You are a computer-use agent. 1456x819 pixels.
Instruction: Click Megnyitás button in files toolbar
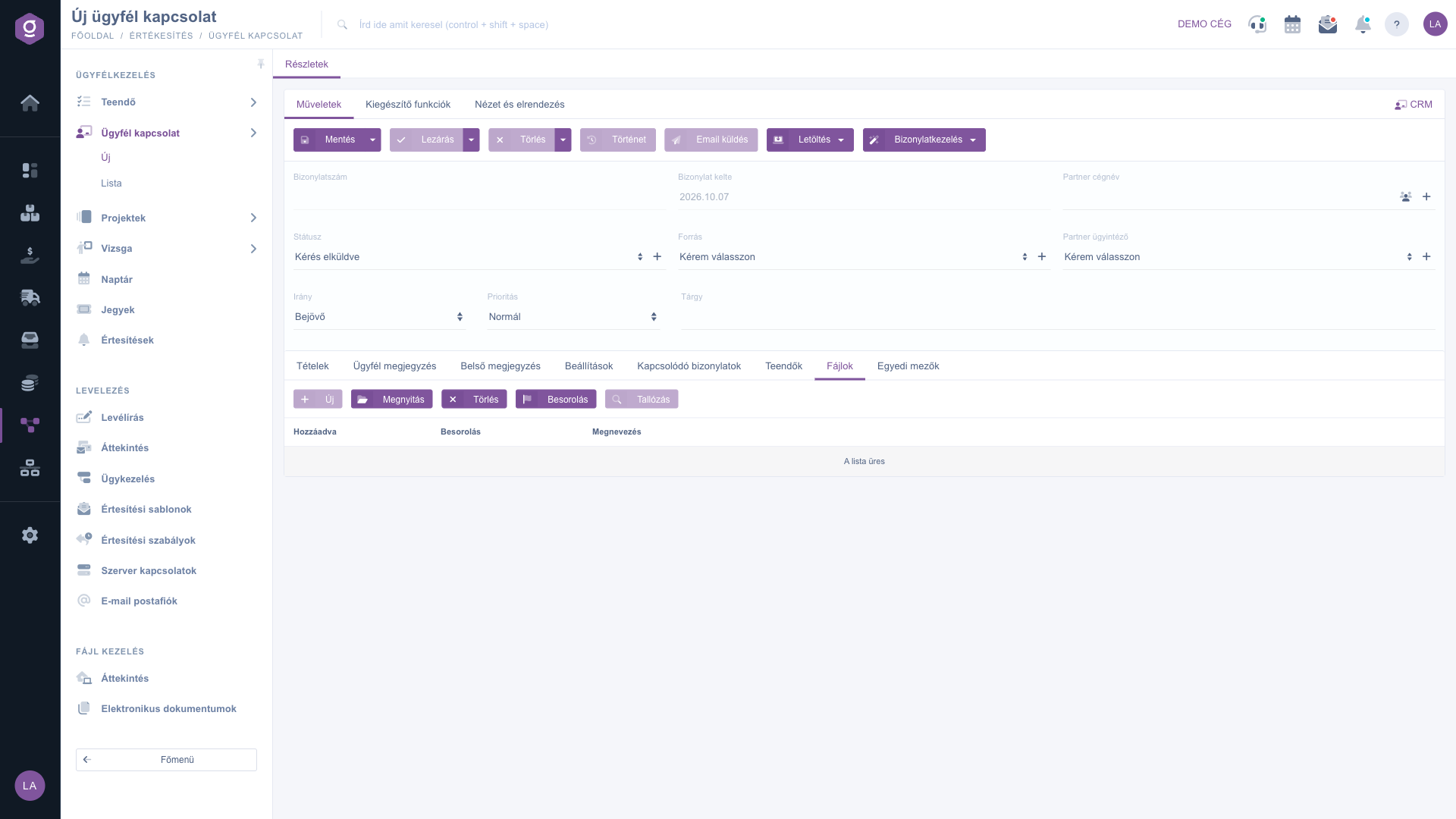coord(392,399)
